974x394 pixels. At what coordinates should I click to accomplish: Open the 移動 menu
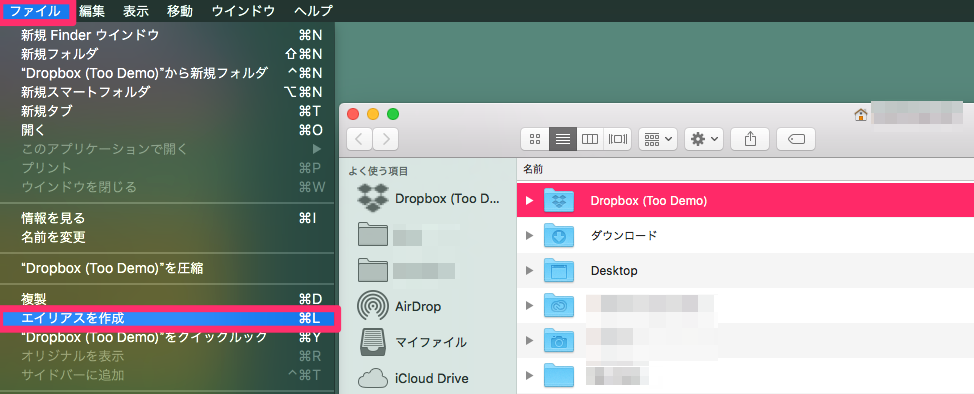click(x=180, y=11)
